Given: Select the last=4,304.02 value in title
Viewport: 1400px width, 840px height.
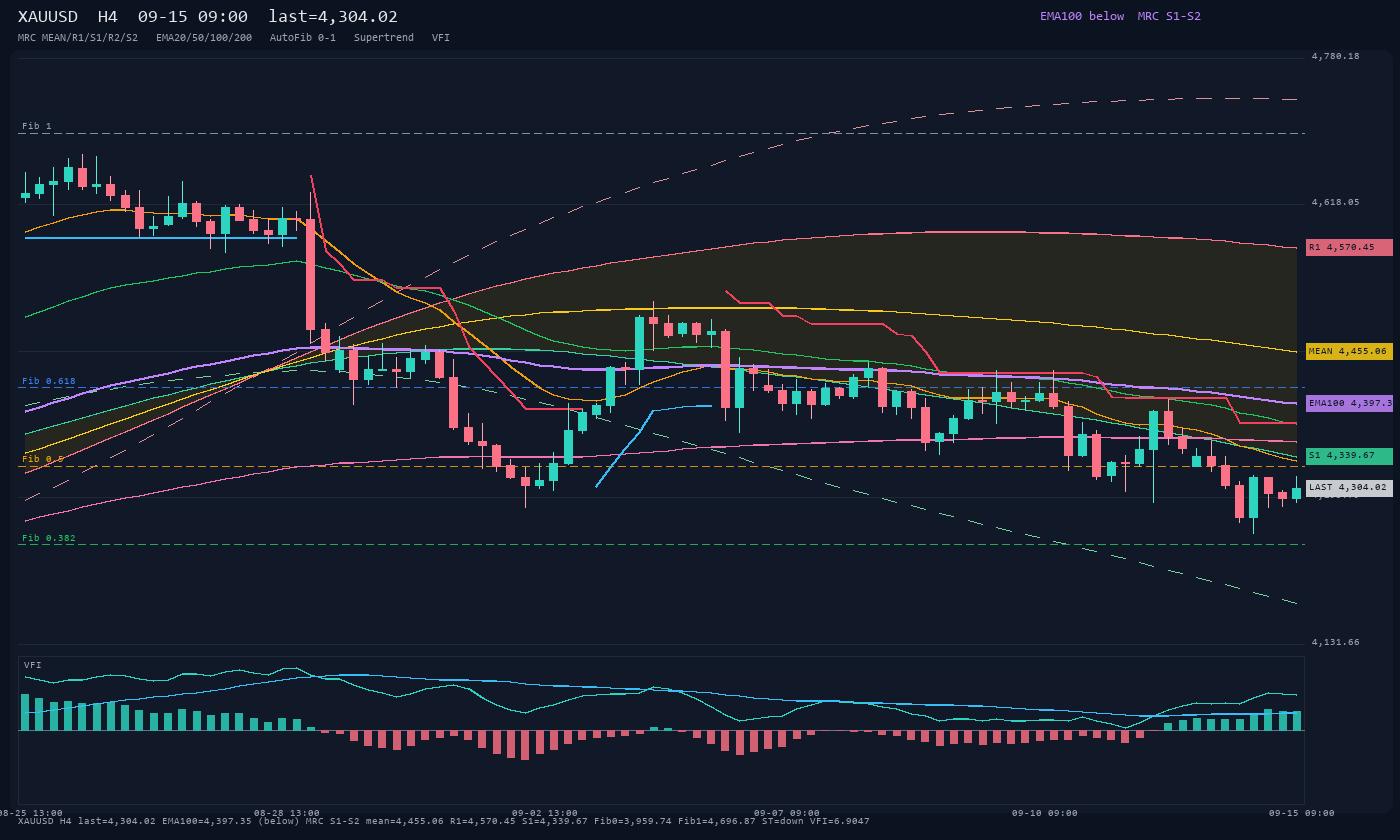Looking at the screenshot, I should point(333,17).
